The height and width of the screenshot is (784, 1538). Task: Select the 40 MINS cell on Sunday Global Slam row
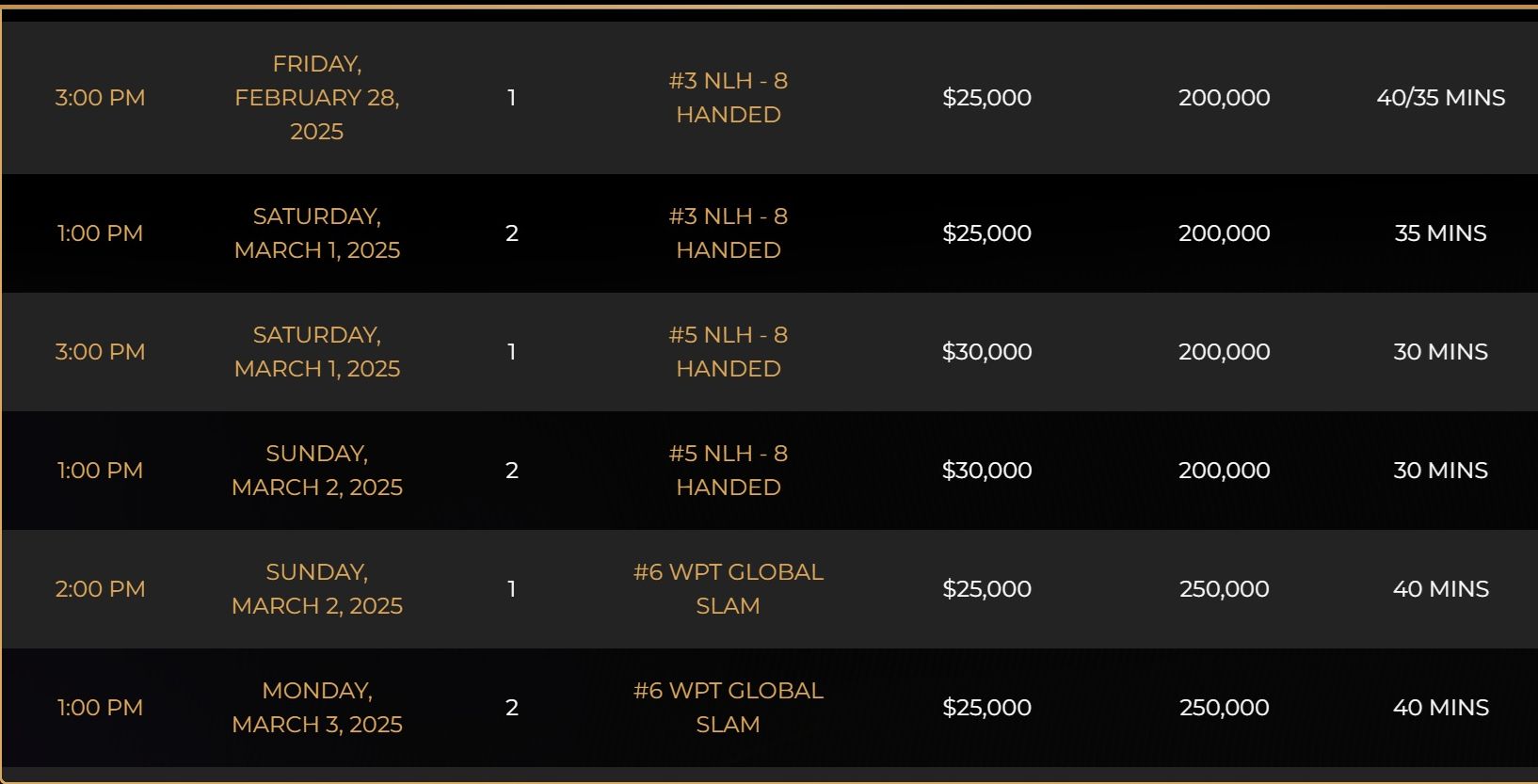[1440, 589]
